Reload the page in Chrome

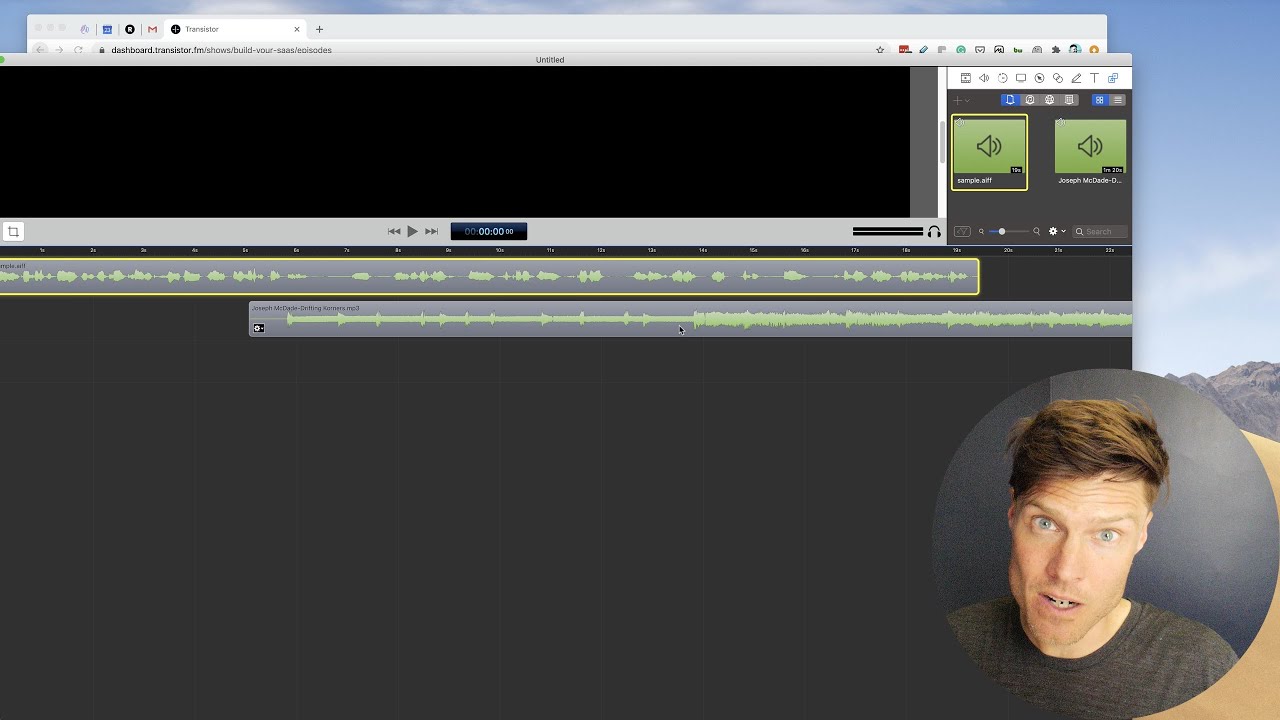[x=78, y=50]
